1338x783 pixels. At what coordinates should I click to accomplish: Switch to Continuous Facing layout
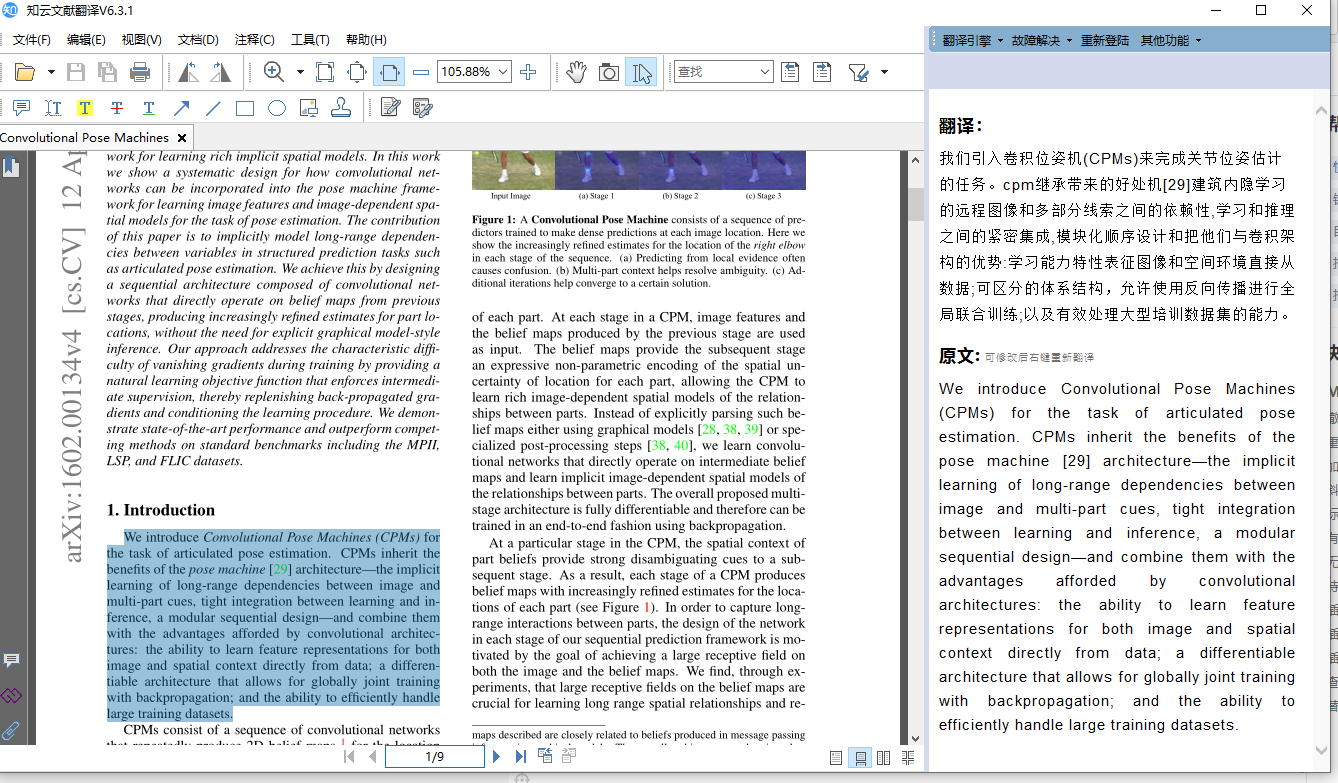908,758
